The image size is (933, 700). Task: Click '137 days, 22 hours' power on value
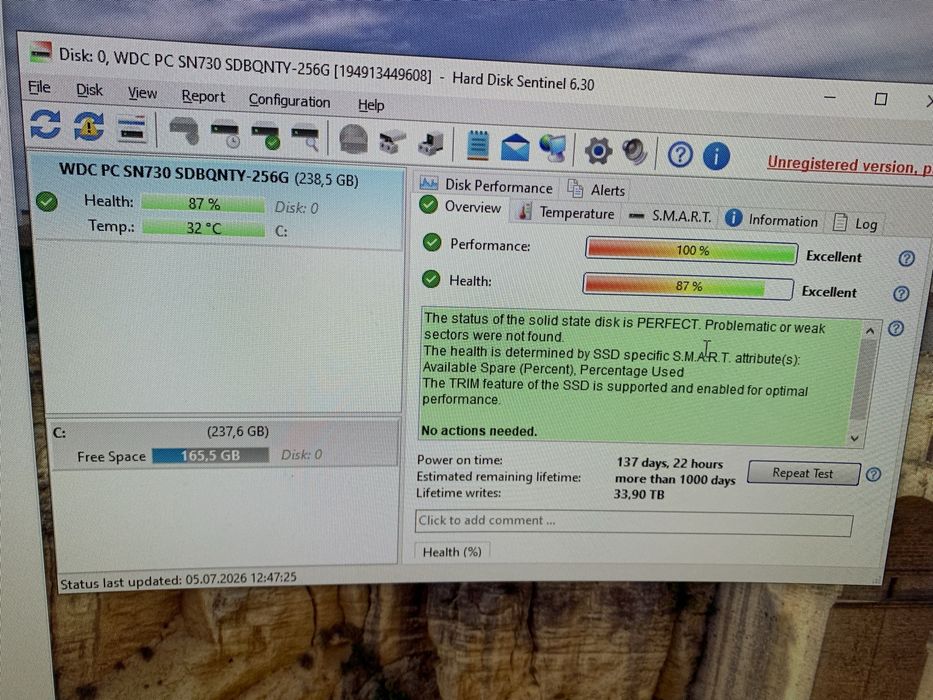(670, 463)
